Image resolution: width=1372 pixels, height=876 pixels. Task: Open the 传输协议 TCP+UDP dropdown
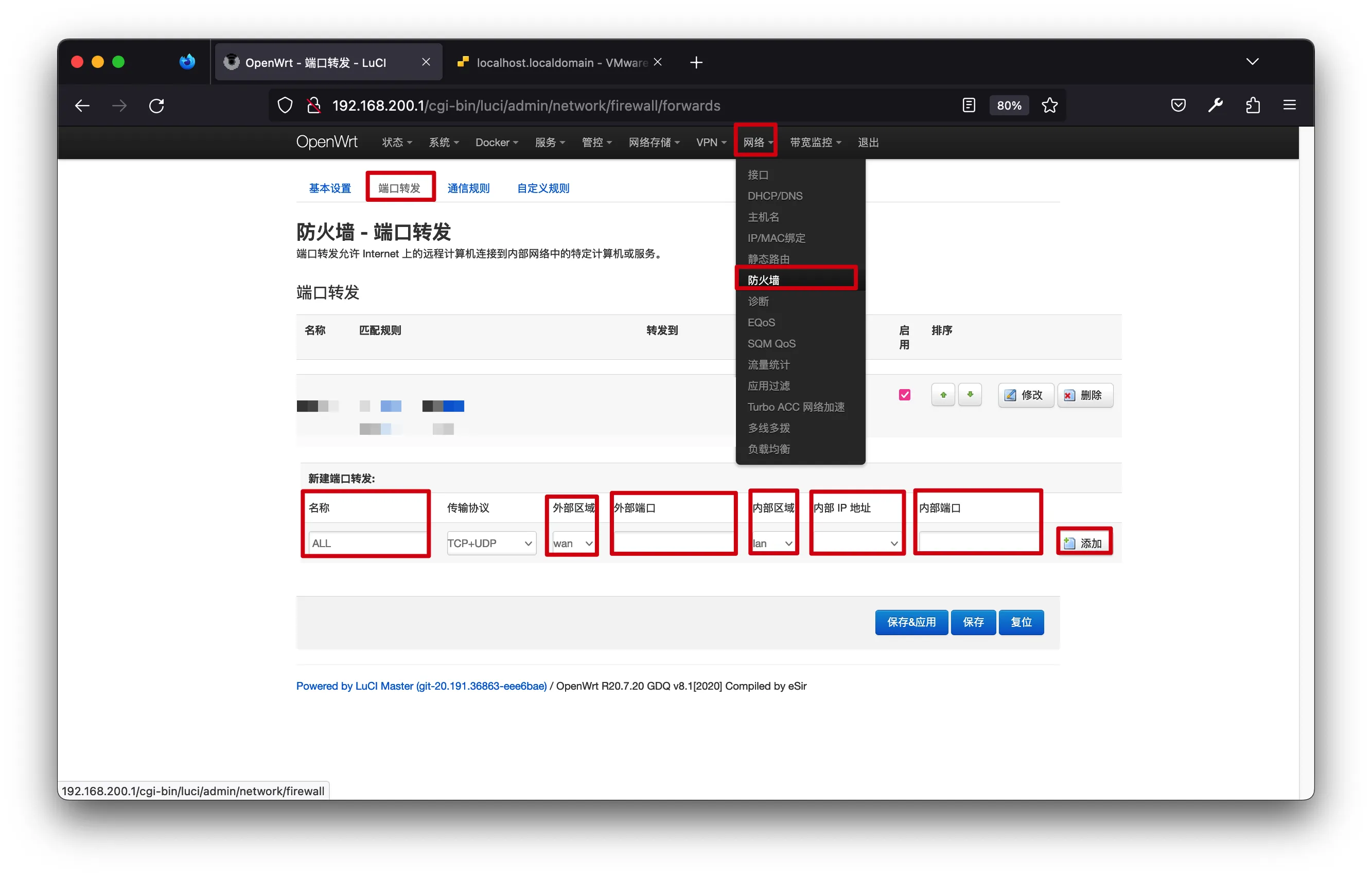pos(490,543)
